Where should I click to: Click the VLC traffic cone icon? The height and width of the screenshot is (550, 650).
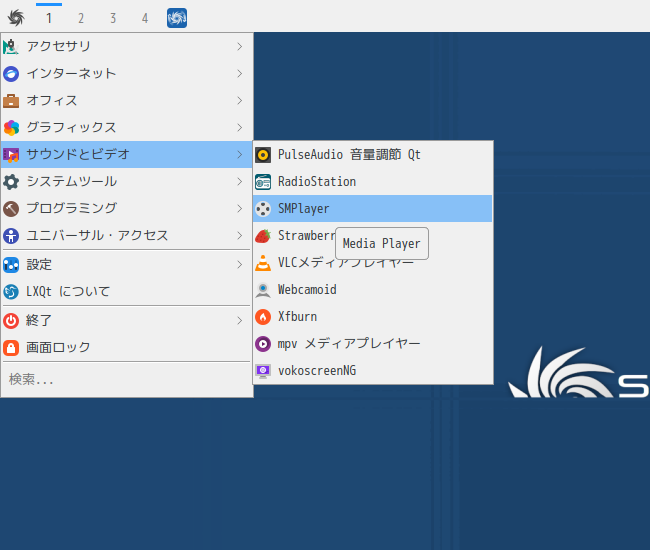pos(263,263)
